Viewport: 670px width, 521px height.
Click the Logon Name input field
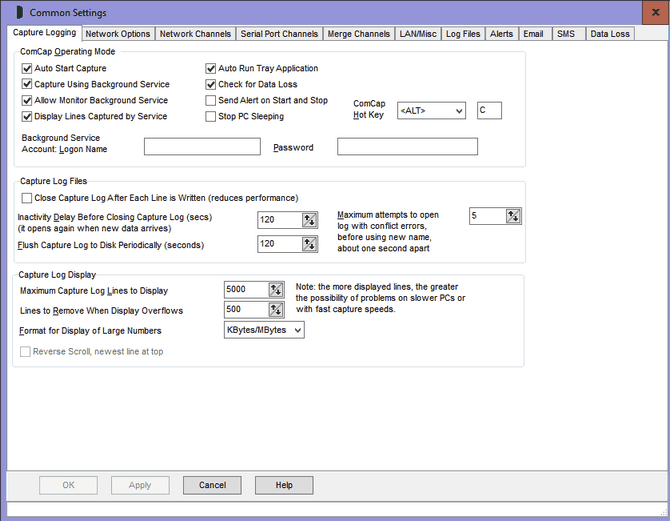tap(202, 147)
